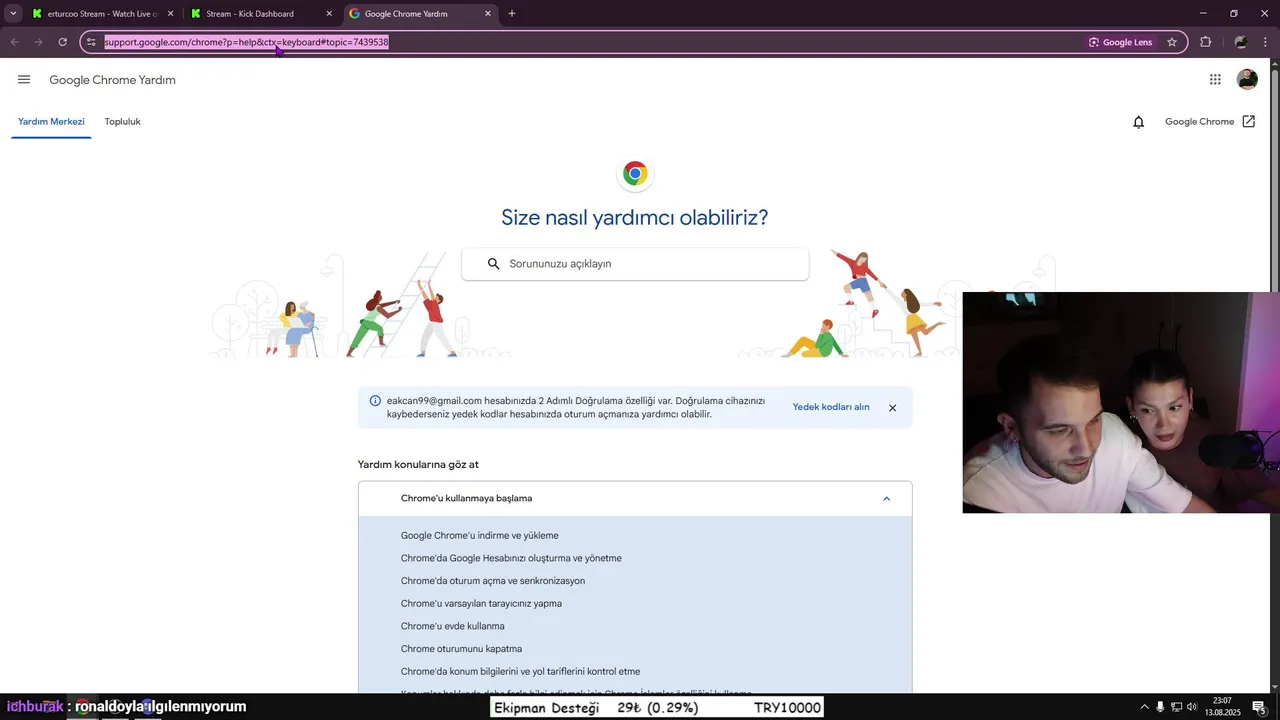
Task: Click the Sorununuzu açıklayın search field
Action: [x=635, y=264]
